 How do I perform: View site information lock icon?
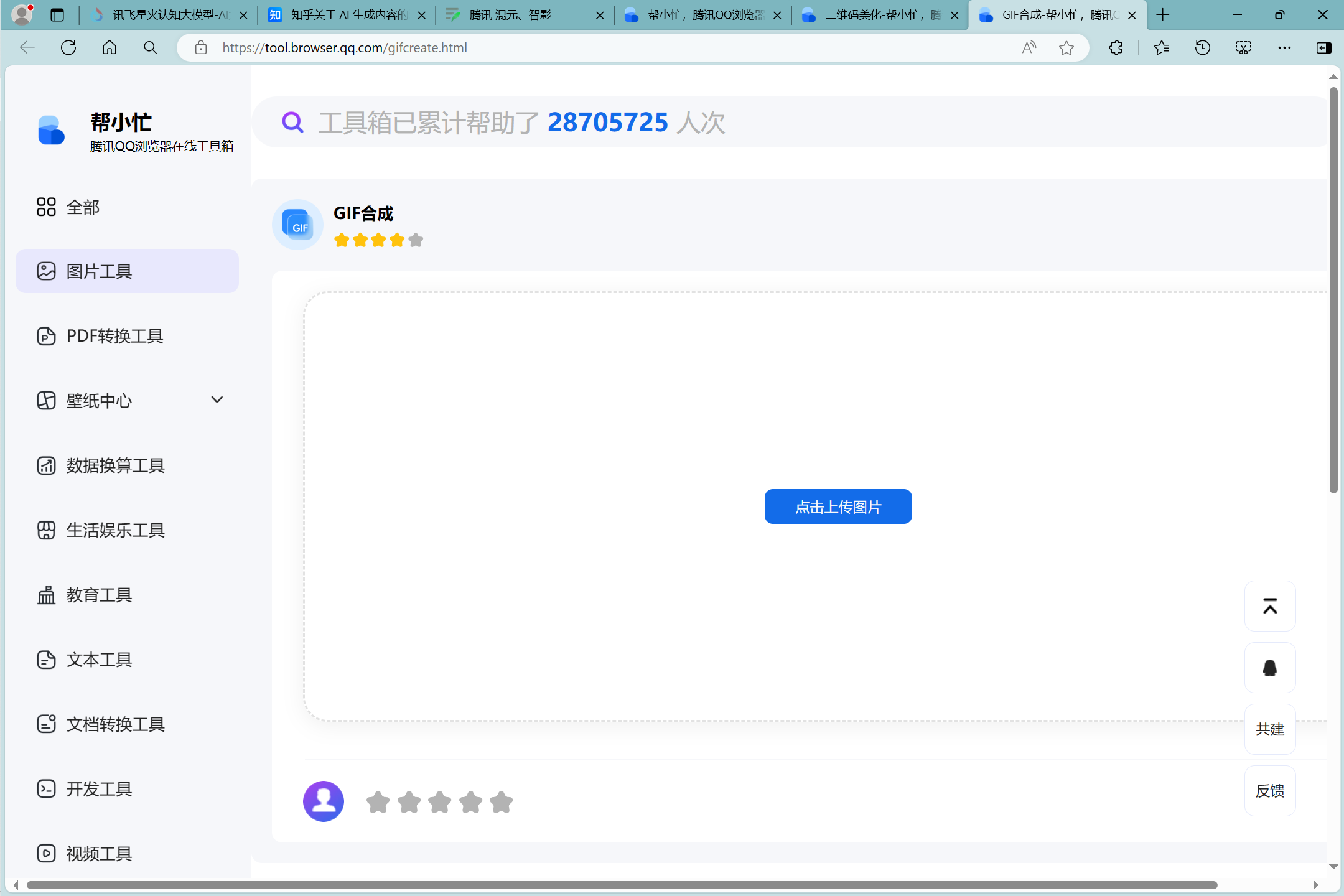point(200,47)
